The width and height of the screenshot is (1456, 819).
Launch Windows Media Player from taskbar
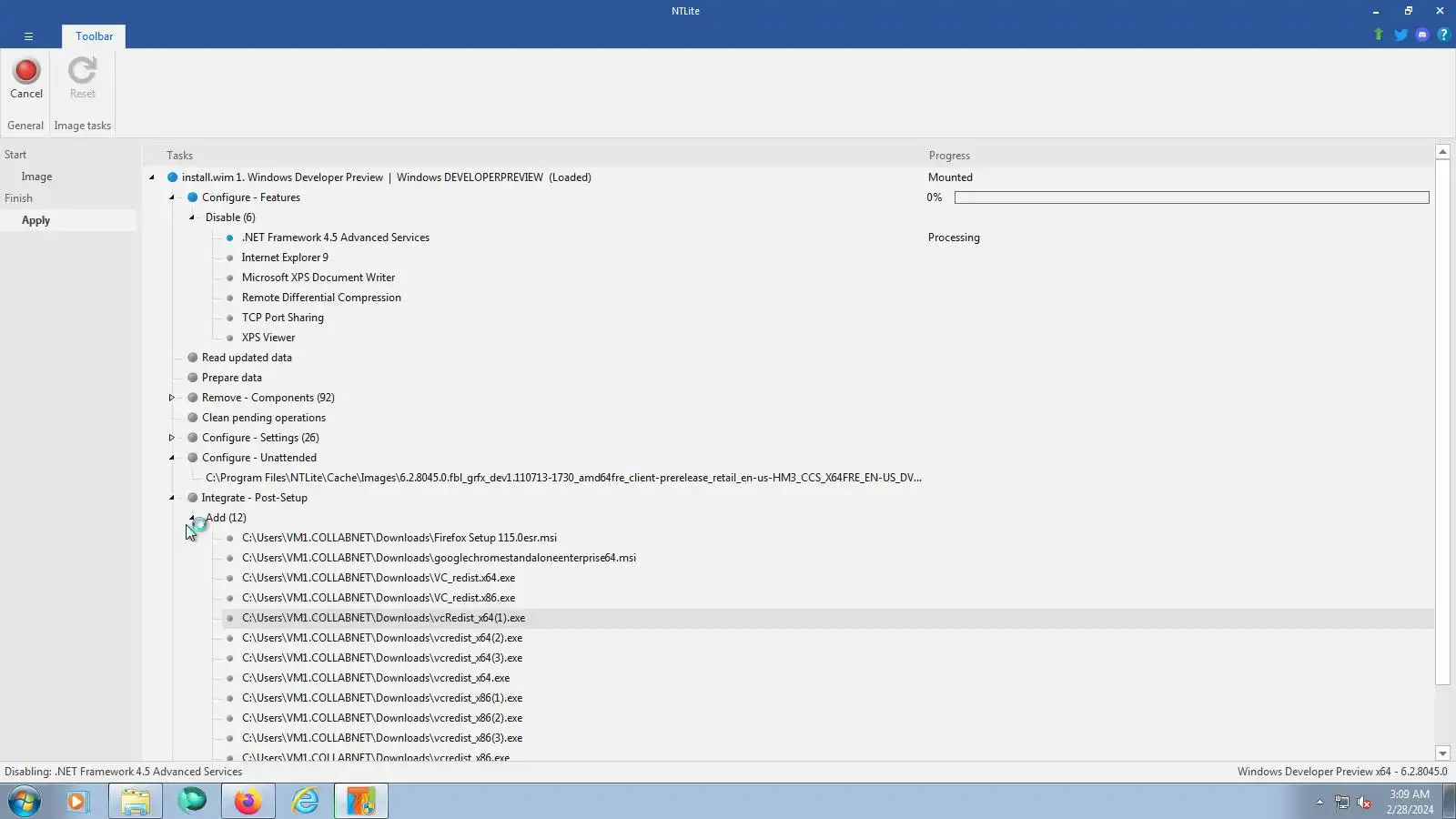point(77,802)
